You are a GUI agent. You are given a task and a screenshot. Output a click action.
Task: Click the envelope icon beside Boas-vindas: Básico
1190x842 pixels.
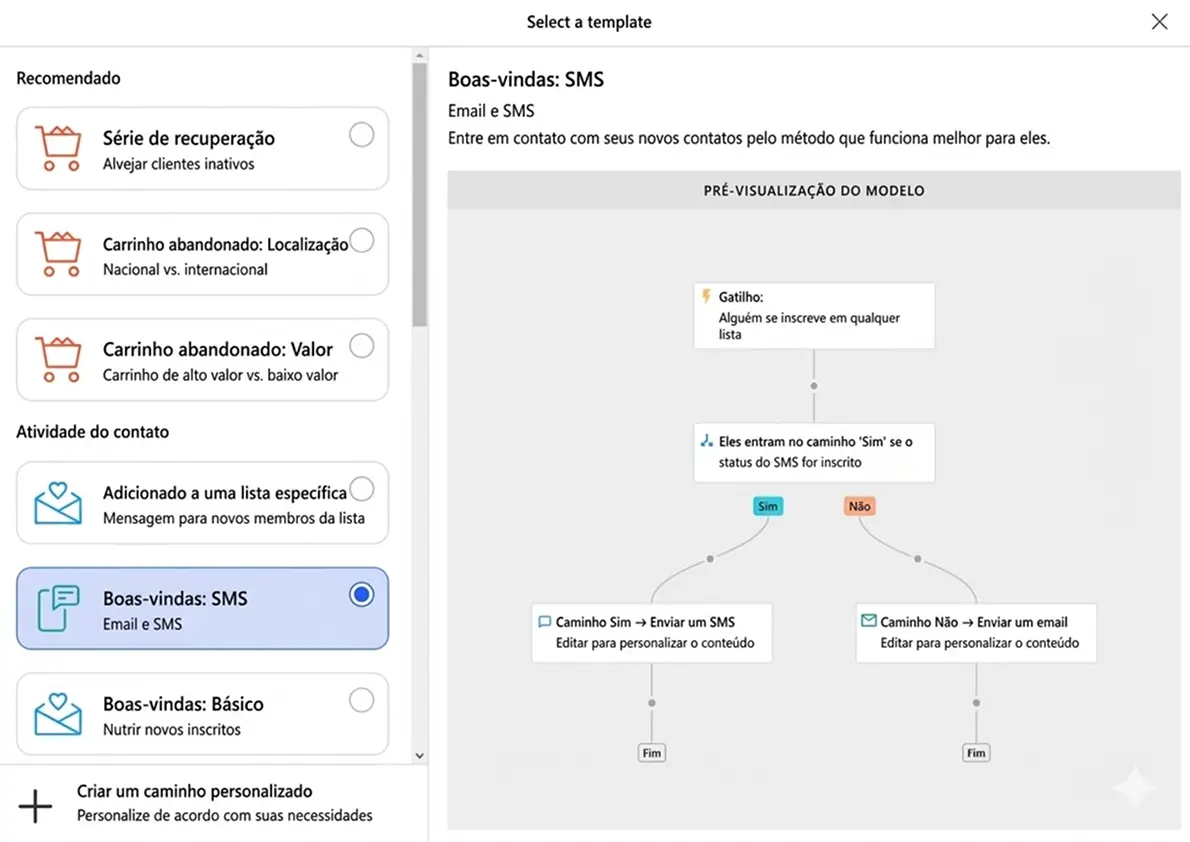pos(57,713)
